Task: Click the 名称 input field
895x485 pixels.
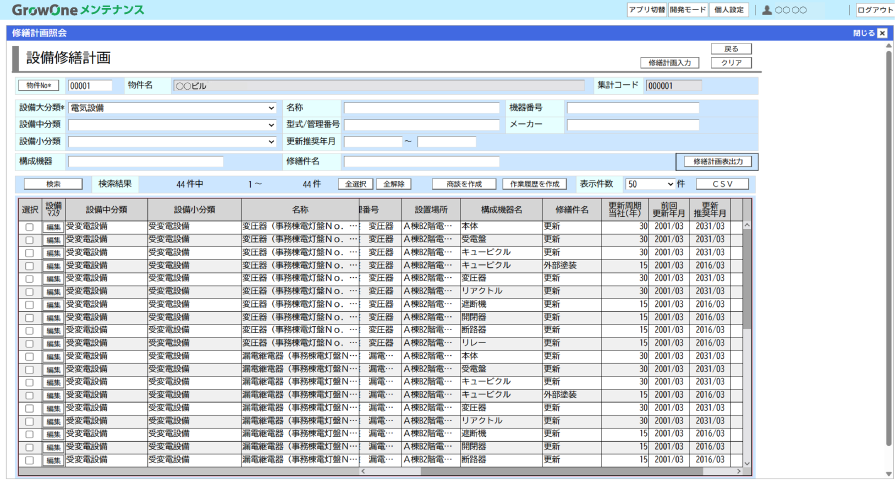Action: coord(421,108)
